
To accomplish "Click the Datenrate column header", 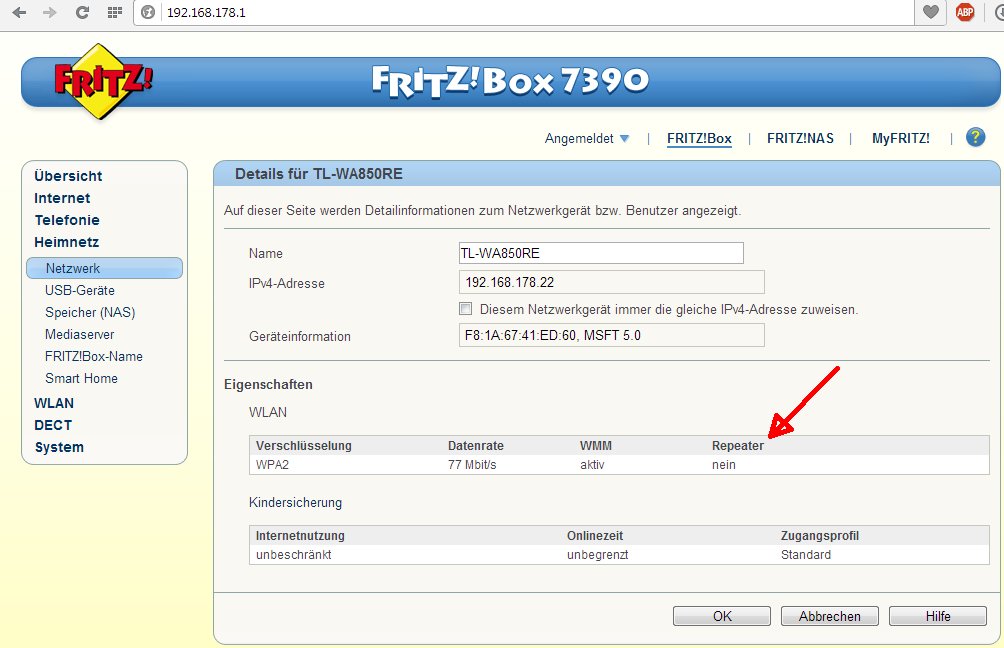I will (x=476, y=446).
